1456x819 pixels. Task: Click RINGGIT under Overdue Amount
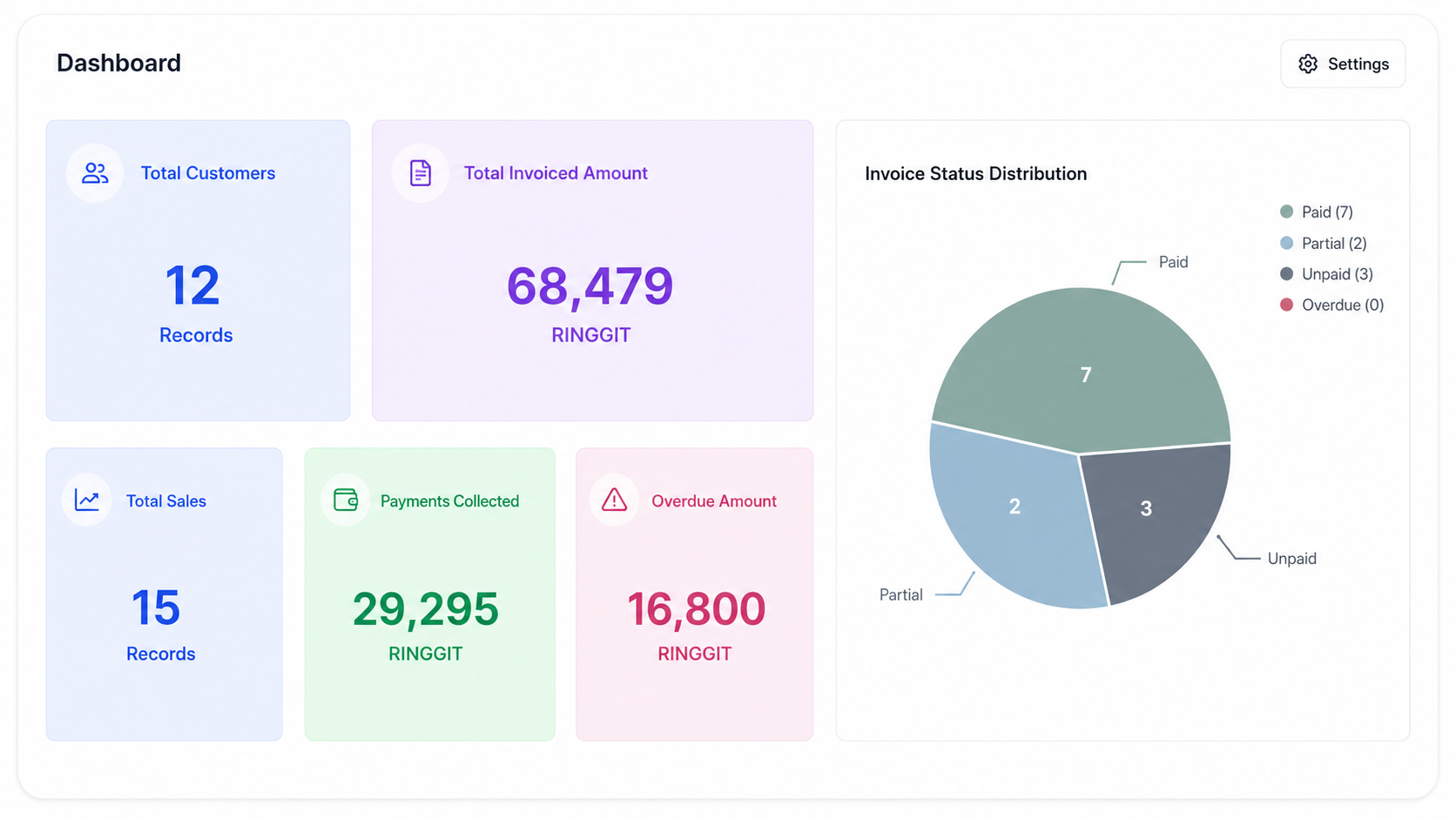point(695,654)
